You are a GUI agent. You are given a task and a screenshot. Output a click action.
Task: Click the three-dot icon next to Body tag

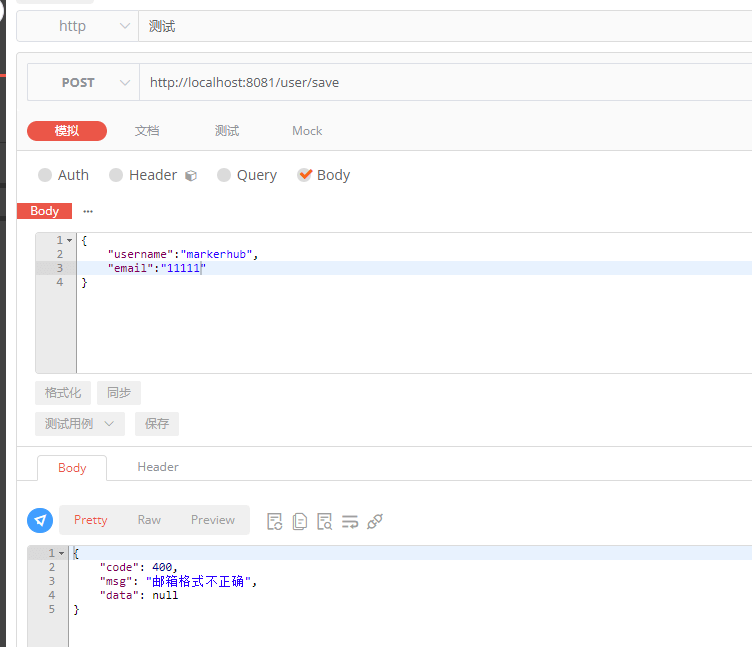click(x=88, y=211)
